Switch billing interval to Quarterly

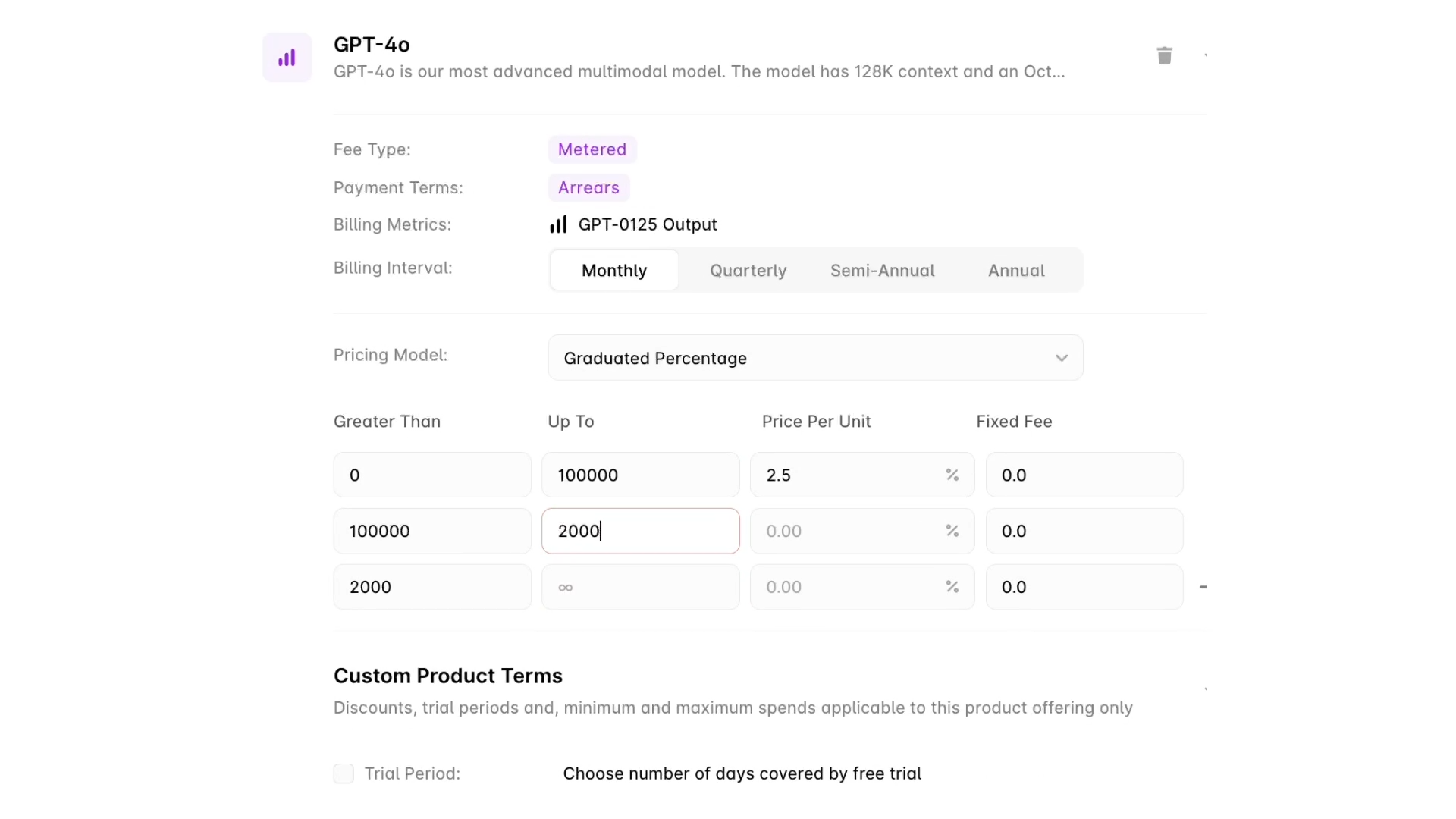(748, 270)
